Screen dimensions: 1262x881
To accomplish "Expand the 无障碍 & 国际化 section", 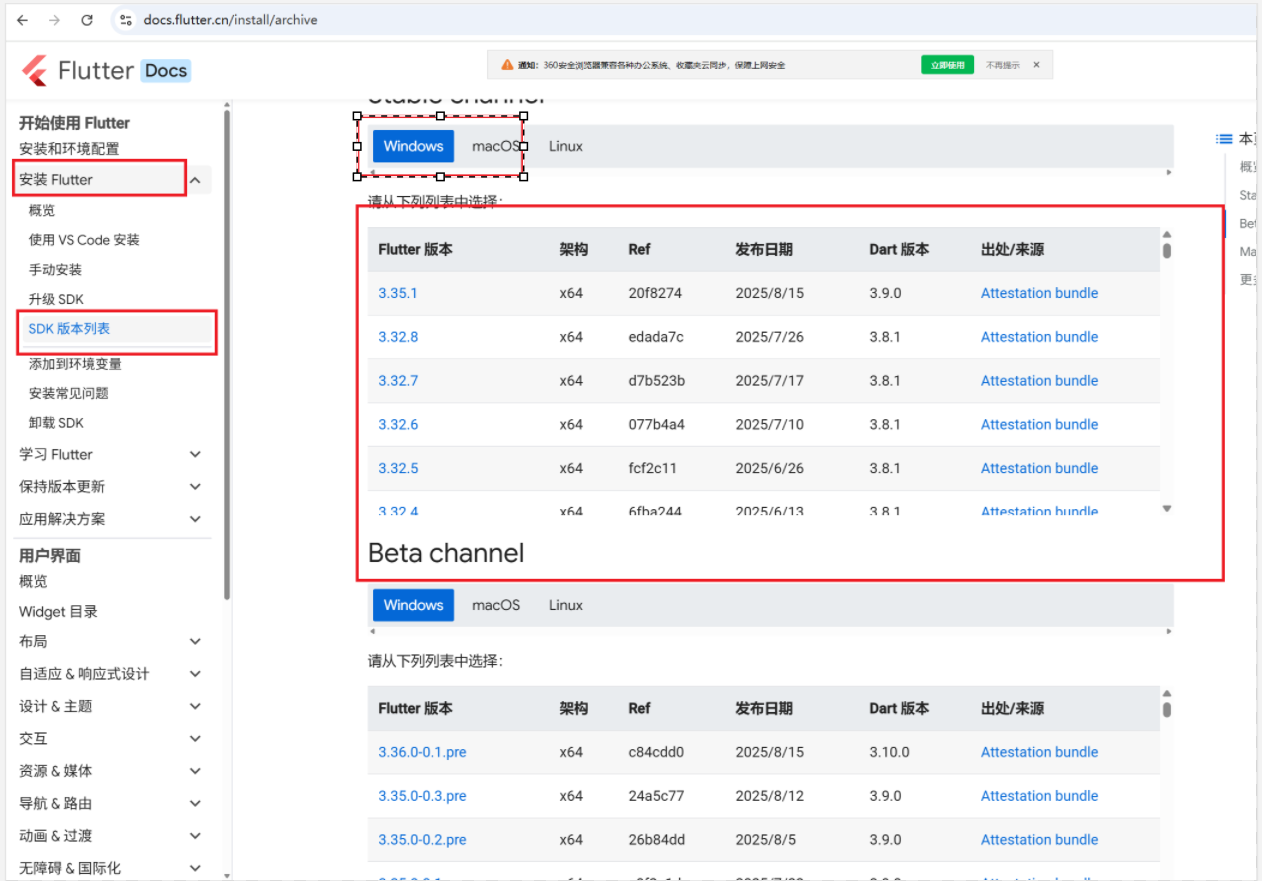I will [195, 868].
